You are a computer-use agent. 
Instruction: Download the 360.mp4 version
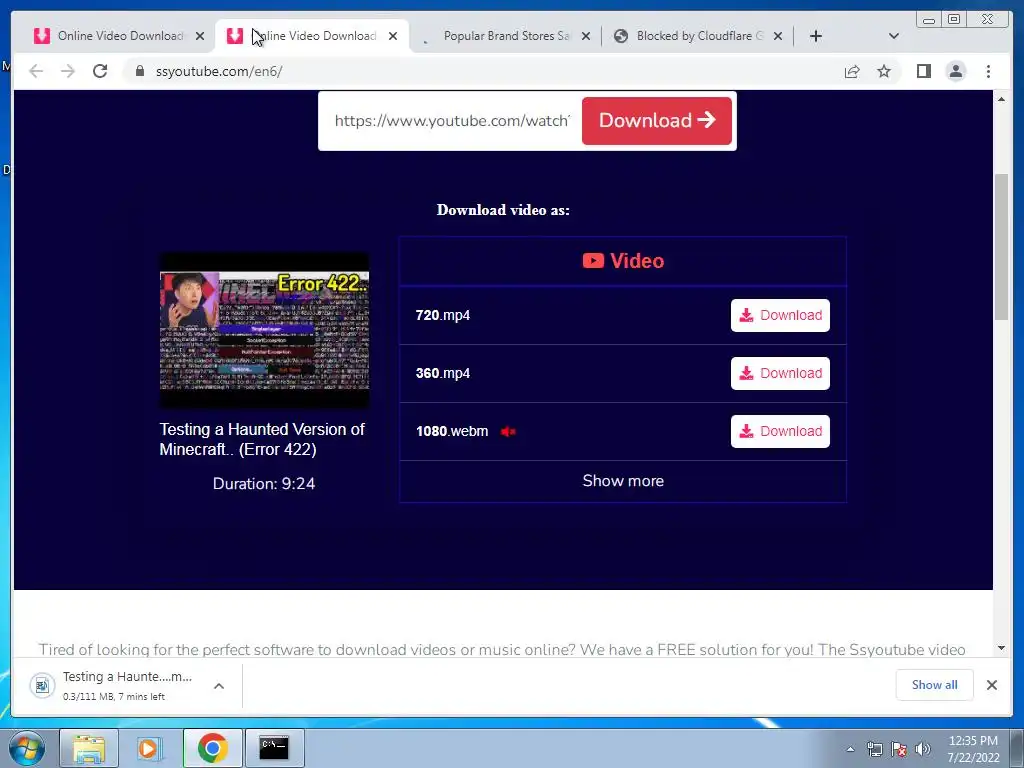[x=780, y=374]
